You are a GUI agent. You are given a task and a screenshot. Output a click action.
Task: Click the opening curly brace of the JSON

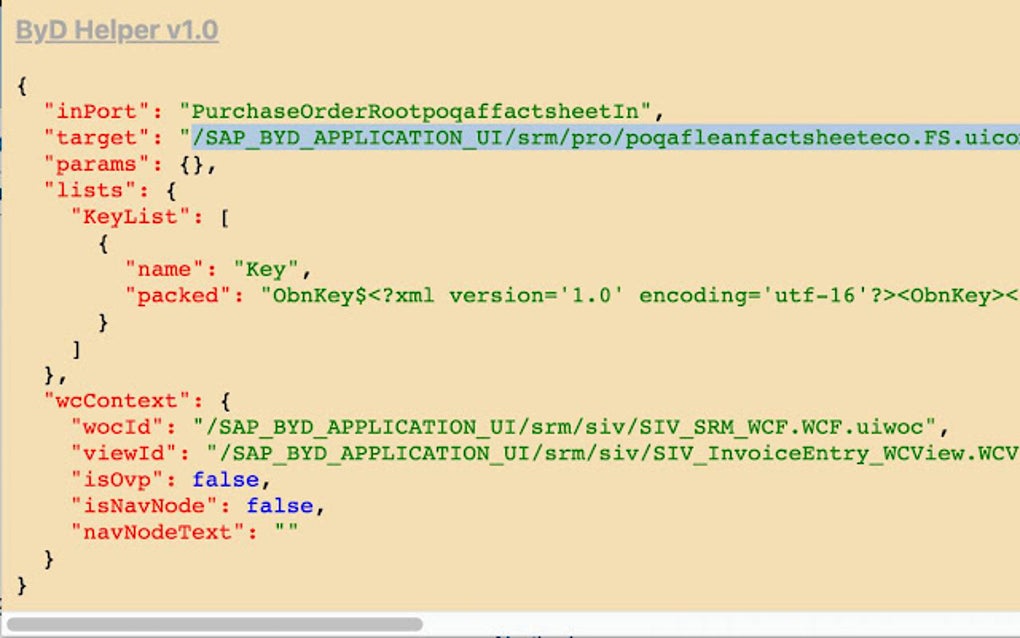20,85
